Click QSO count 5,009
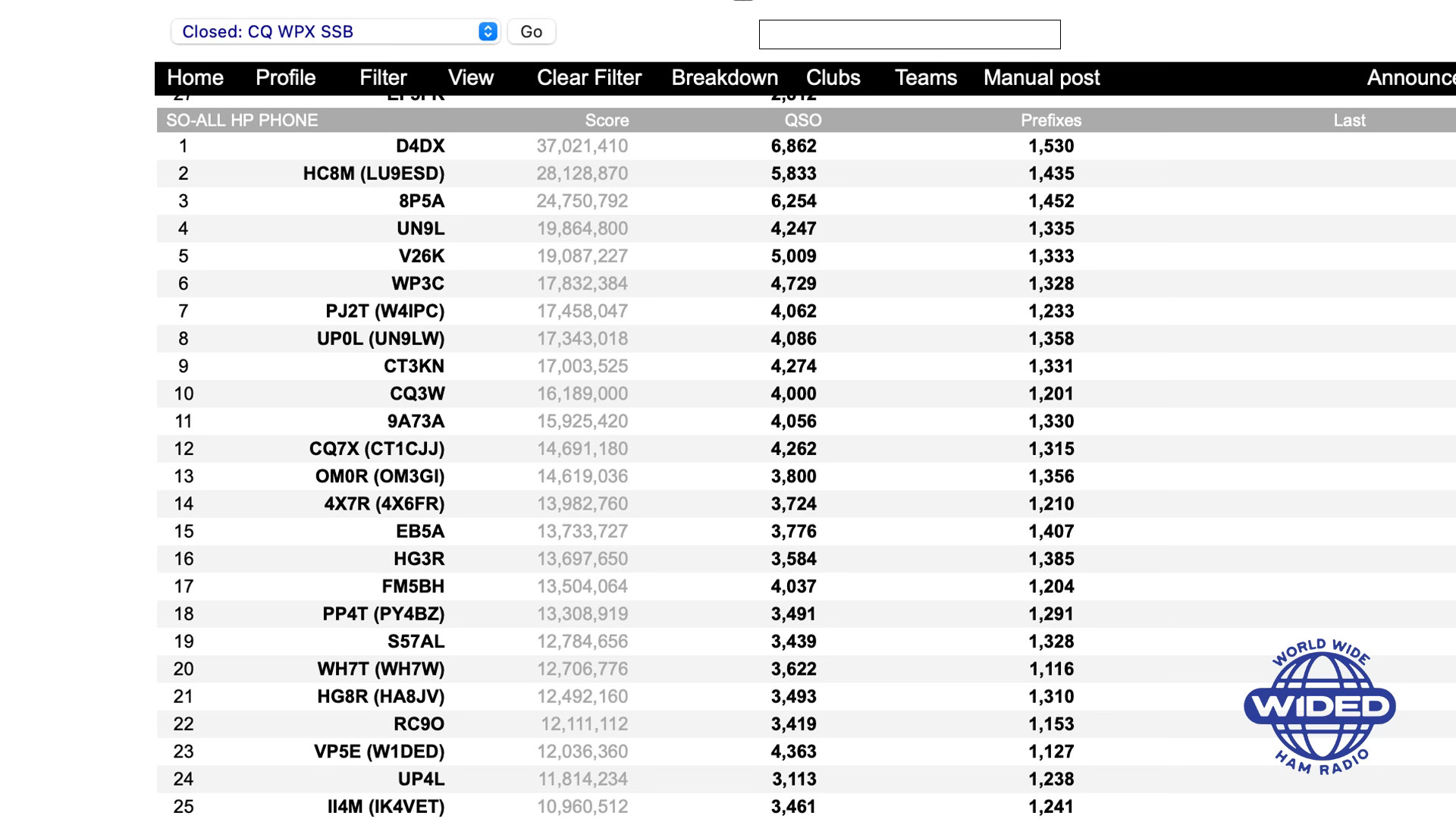This screenshot has height=819, width=1456. tap(793, 256)
